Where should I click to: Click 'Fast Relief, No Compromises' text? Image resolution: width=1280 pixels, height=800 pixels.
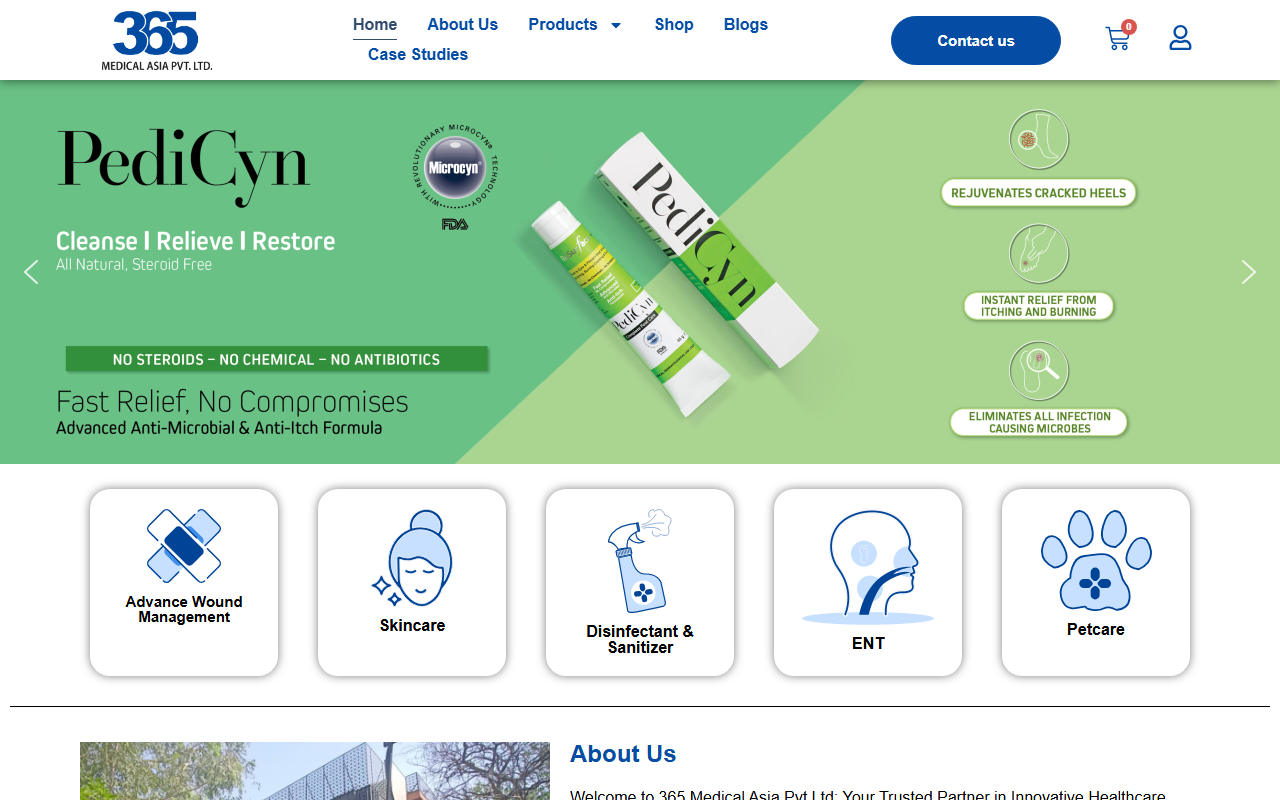(232, 402)
